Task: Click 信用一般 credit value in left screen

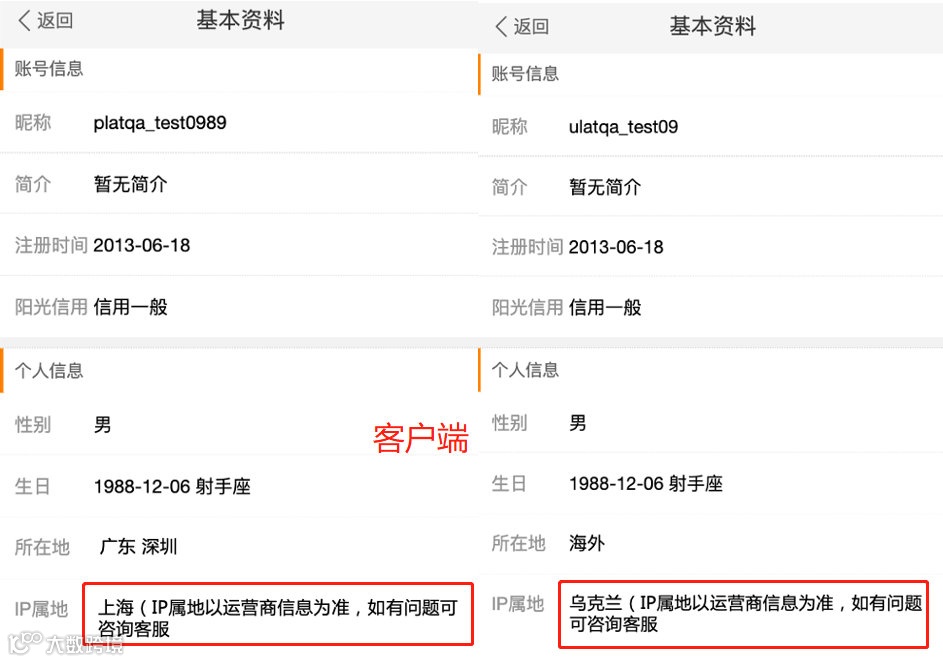Action: click(x=131, y=307)
